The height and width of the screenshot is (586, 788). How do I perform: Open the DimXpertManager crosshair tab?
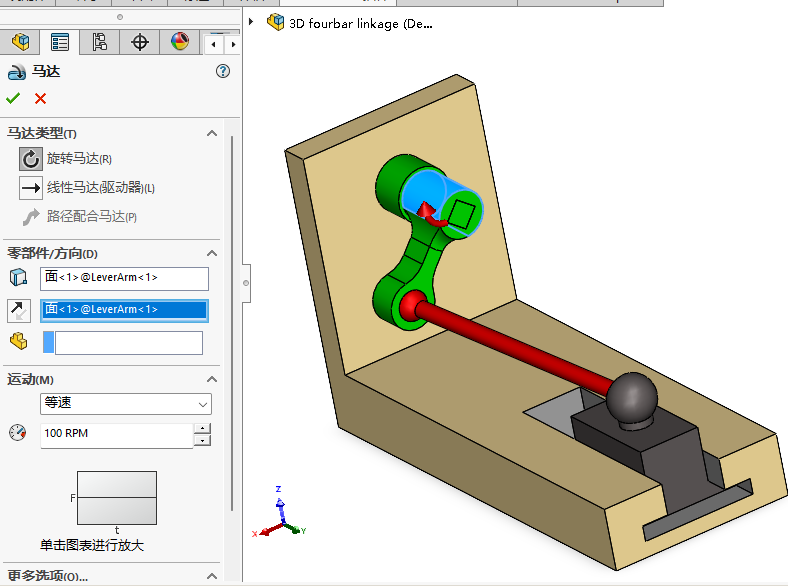(x=140, y=42)
